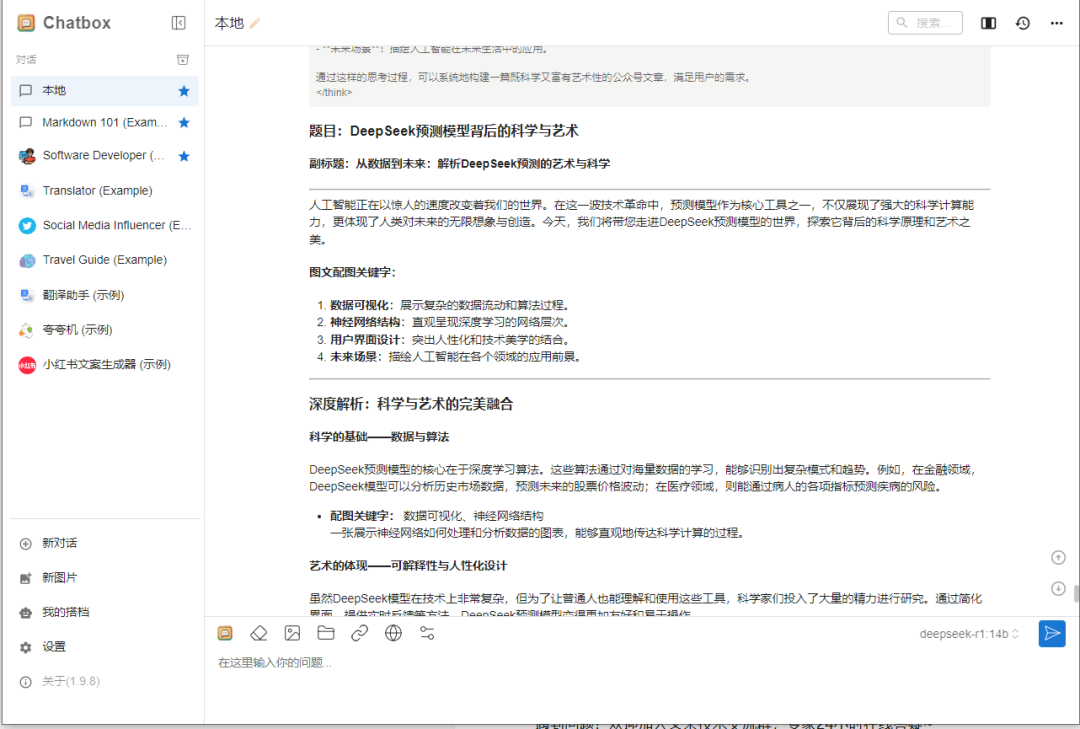This screenshot has height=729, width=1080.
Task: Click the 搜索 search field
Action: click(x=925, y=23)
